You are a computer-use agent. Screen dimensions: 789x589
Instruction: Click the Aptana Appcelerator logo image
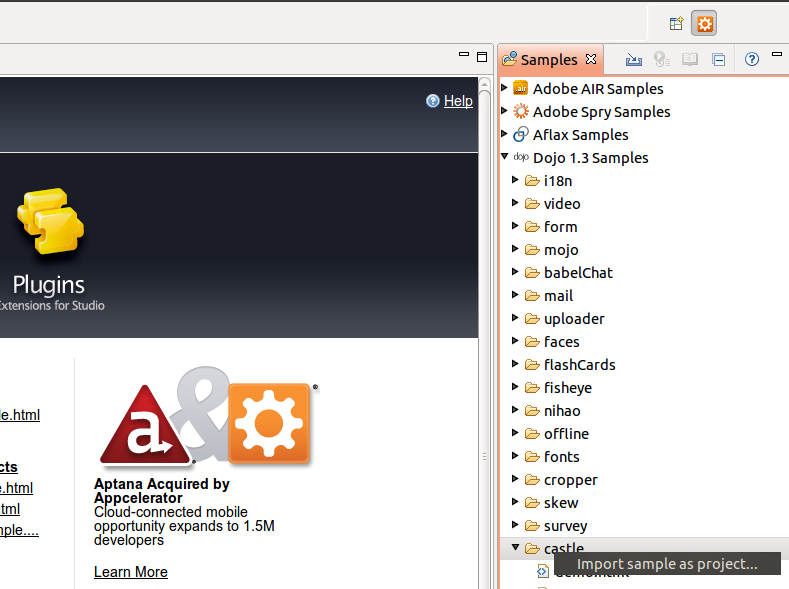pyautogui.click(x=207, y=416)
